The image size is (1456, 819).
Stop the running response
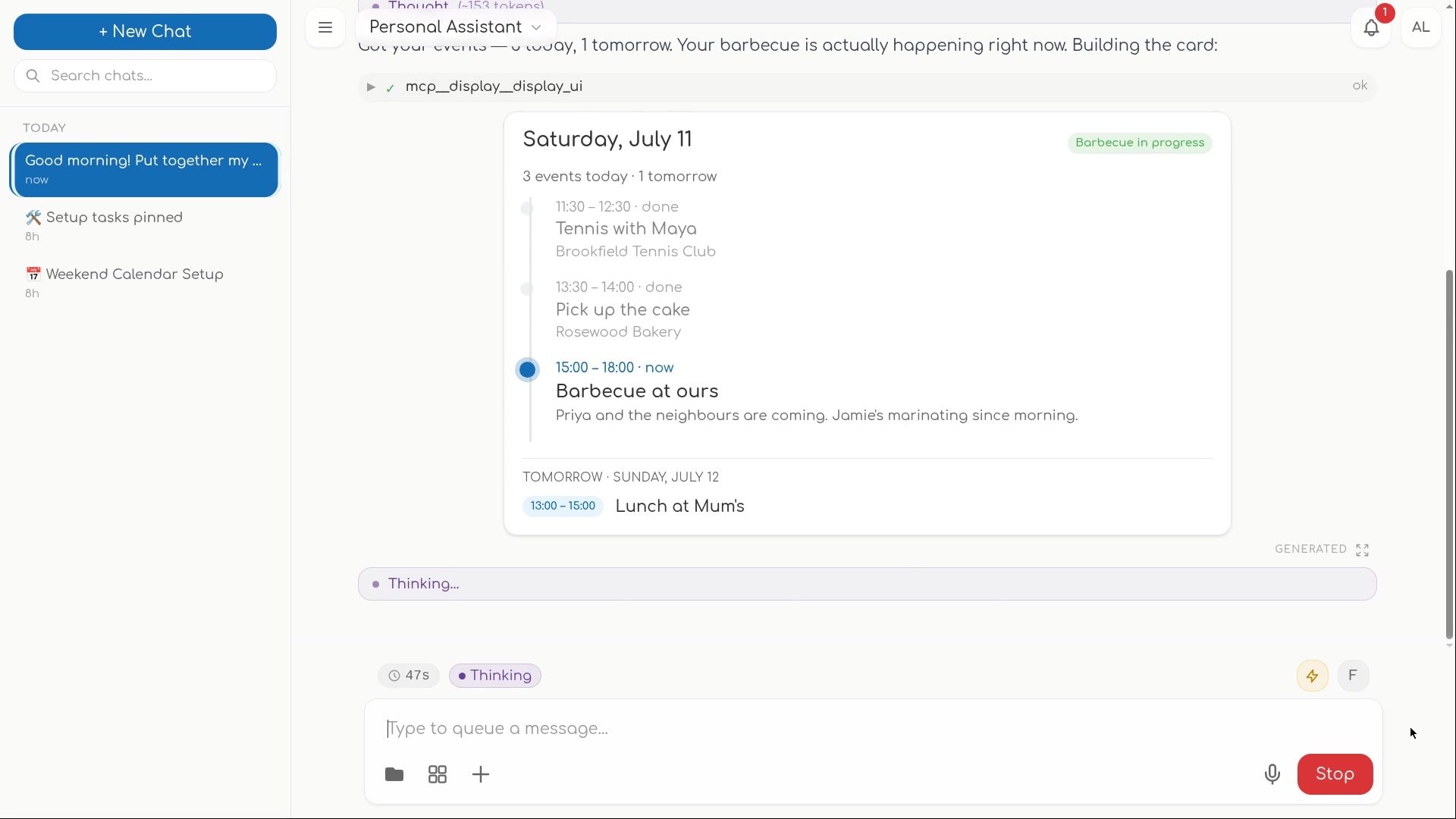pos(1335,774)
